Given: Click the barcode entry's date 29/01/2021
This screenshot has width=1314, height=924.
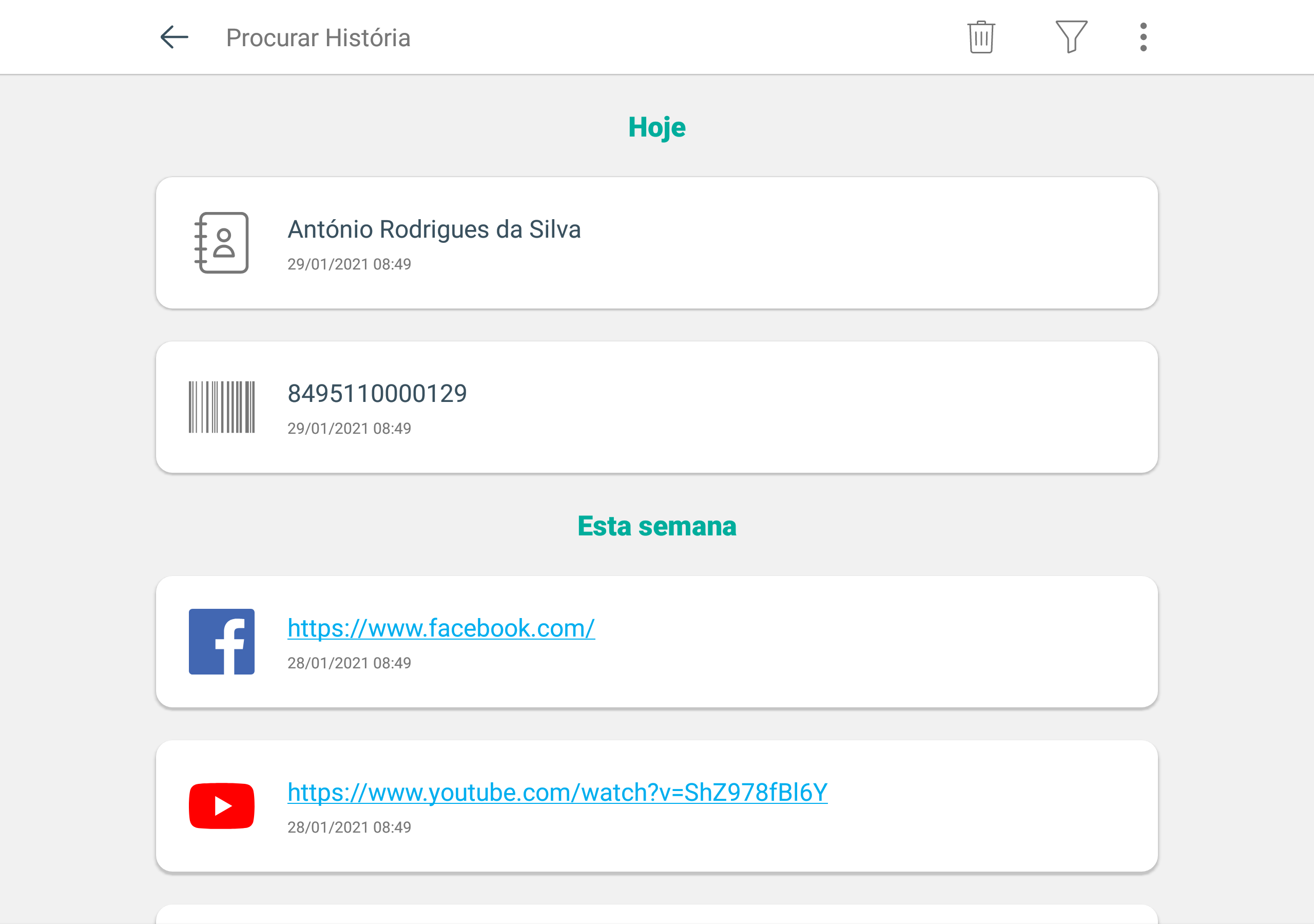Looking at the screenshot, I should (328, 428).
